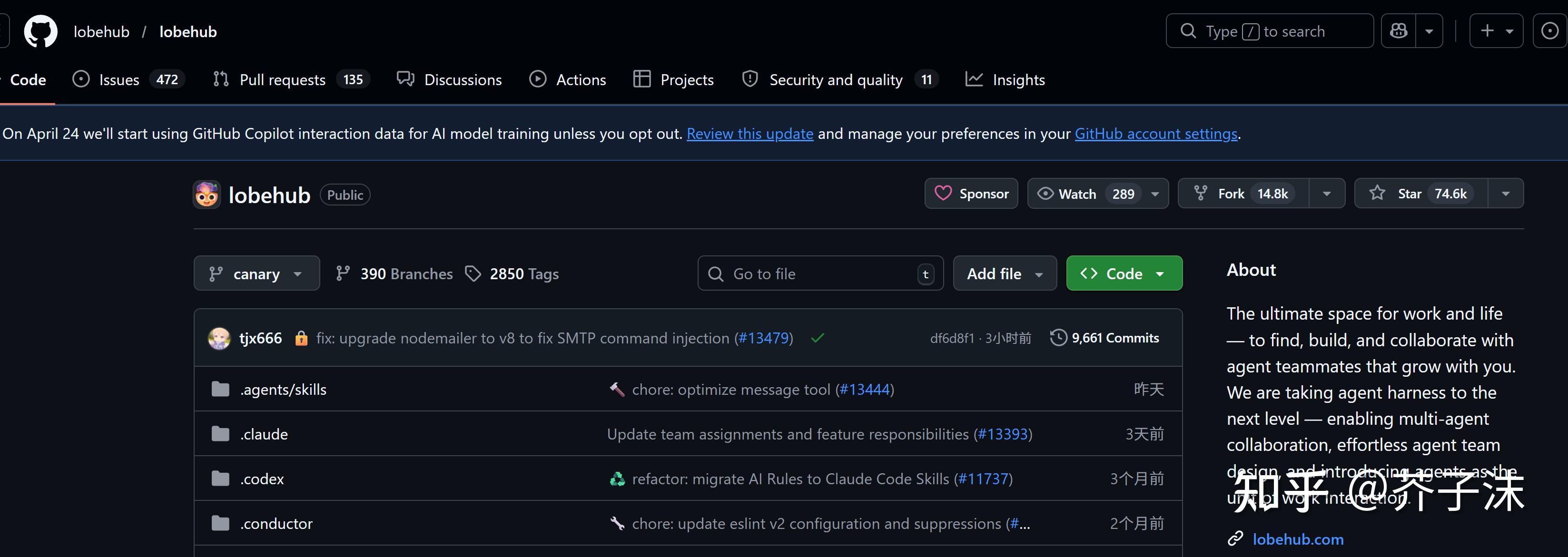This screenshot has height=557, width=1568.
Task: Open the 9,661 Commits history
Action: [x=1104, y=338]
